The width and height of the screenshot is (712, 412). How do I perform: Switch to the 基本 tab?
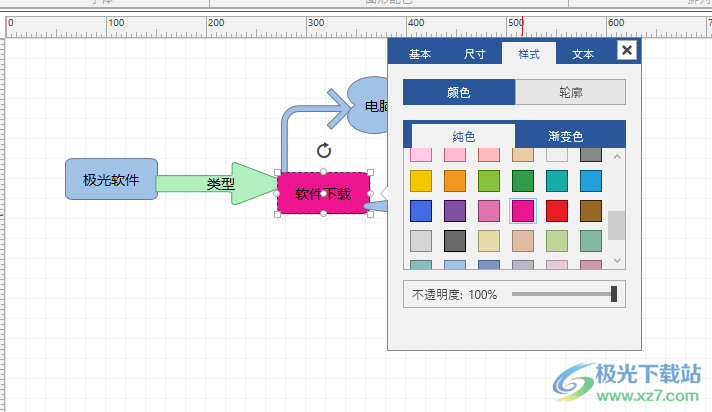[x=420, y=54]
